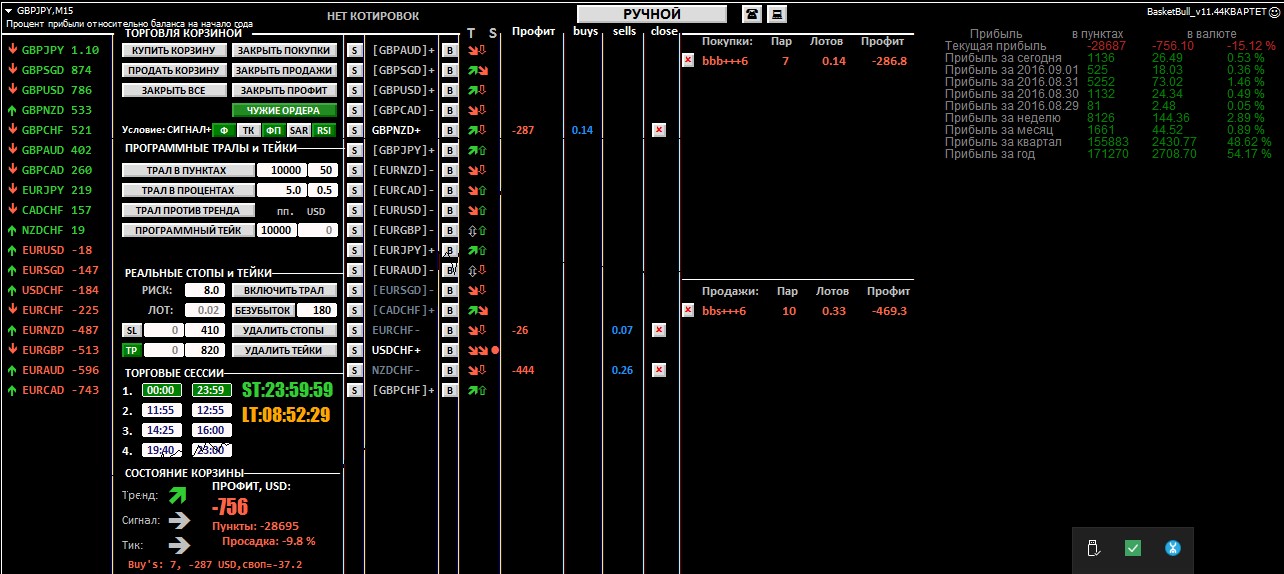Screen dimensions: 1284x574
Task: Close the bbs+++6 sells basket
Action: 687,310
